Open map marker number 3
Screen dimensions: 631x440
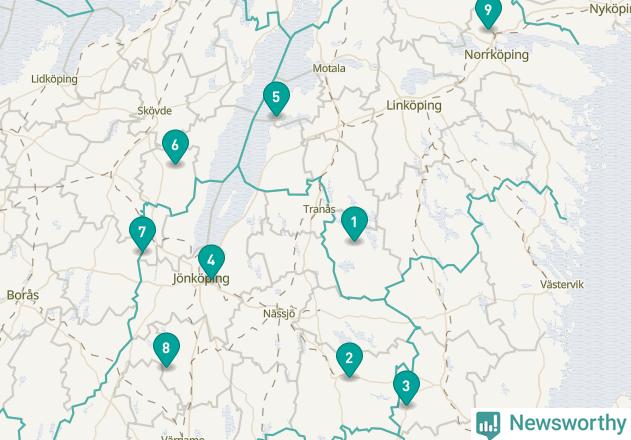tap(406, 387)
